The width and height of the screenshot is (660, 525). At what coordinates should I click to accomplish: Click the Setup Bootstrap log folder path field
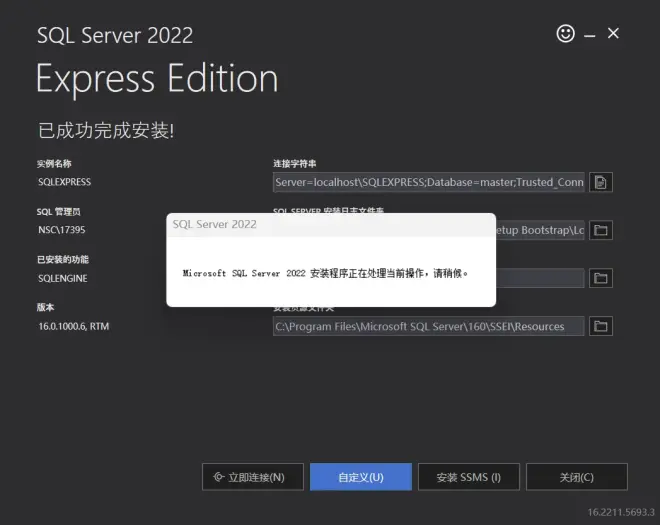(x=540, y=230)
